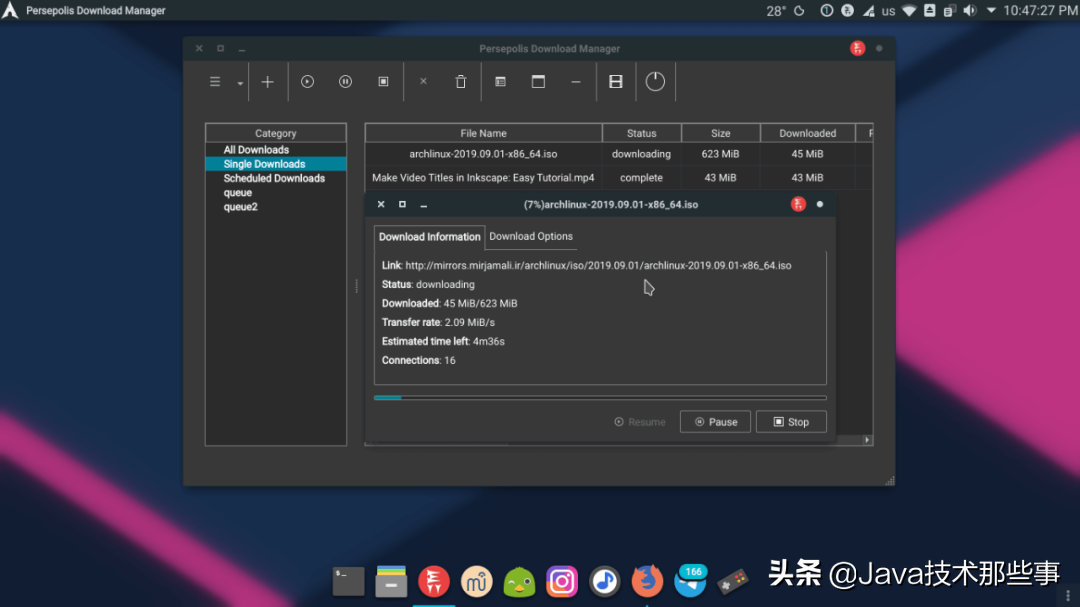Select the archlinux-2019.09.01-x86_64.iso row
Viewport: 1080px width, 607px height.
point(619,154)
